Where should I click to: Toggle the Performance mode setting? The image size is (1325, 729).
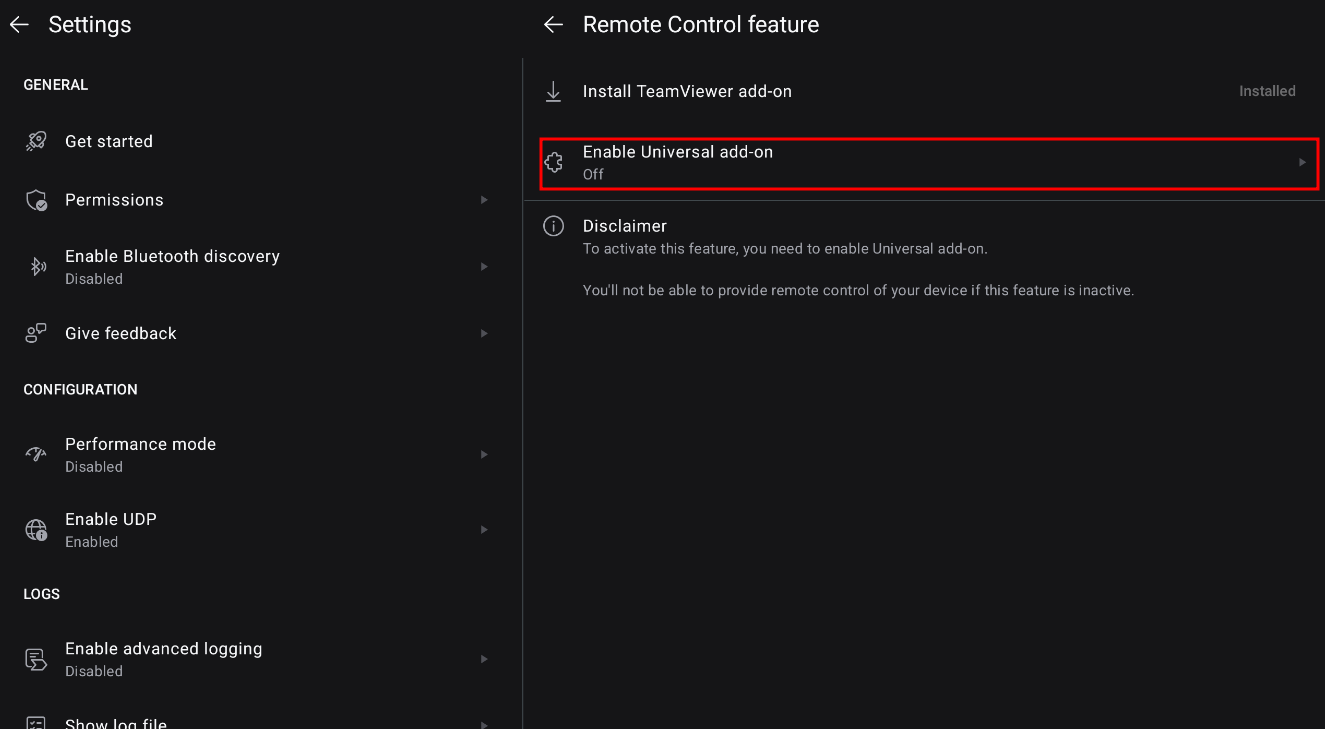(x=140, y=454)
